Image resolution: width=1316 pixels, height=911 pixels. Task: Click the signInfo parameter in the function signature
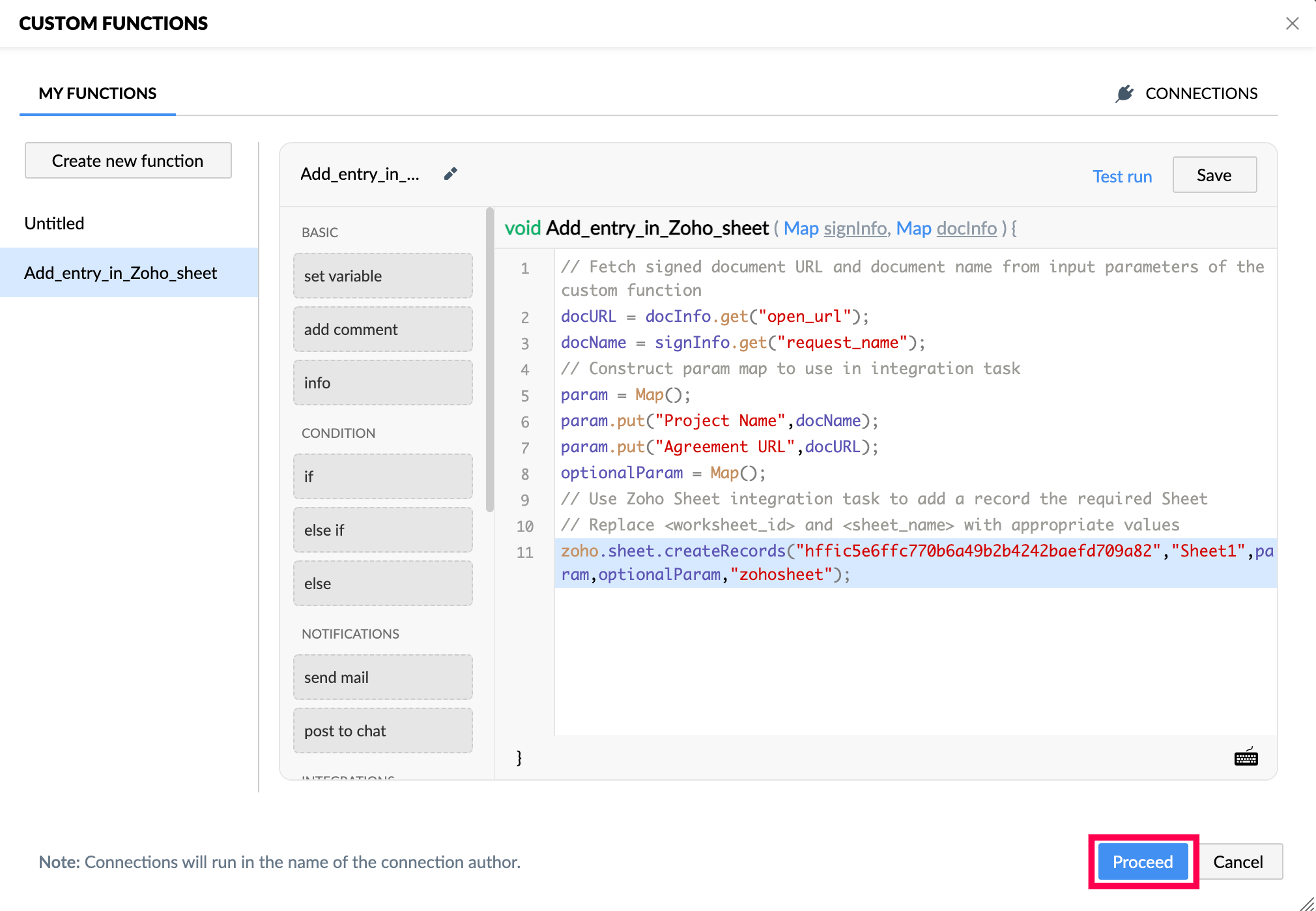pyautogui.click(x=855, y=228)
